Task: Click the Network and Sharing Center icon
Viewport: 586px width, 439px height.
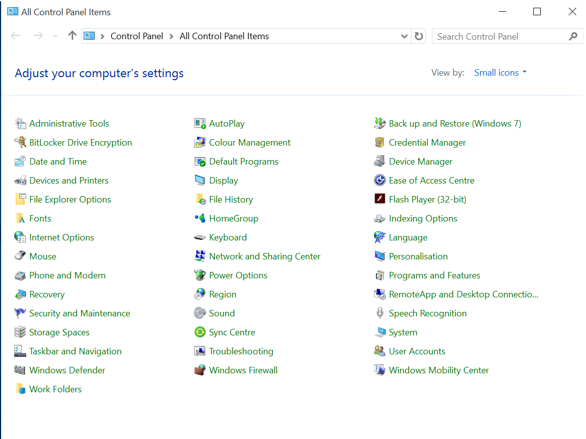Action: (x=200, y=256)
